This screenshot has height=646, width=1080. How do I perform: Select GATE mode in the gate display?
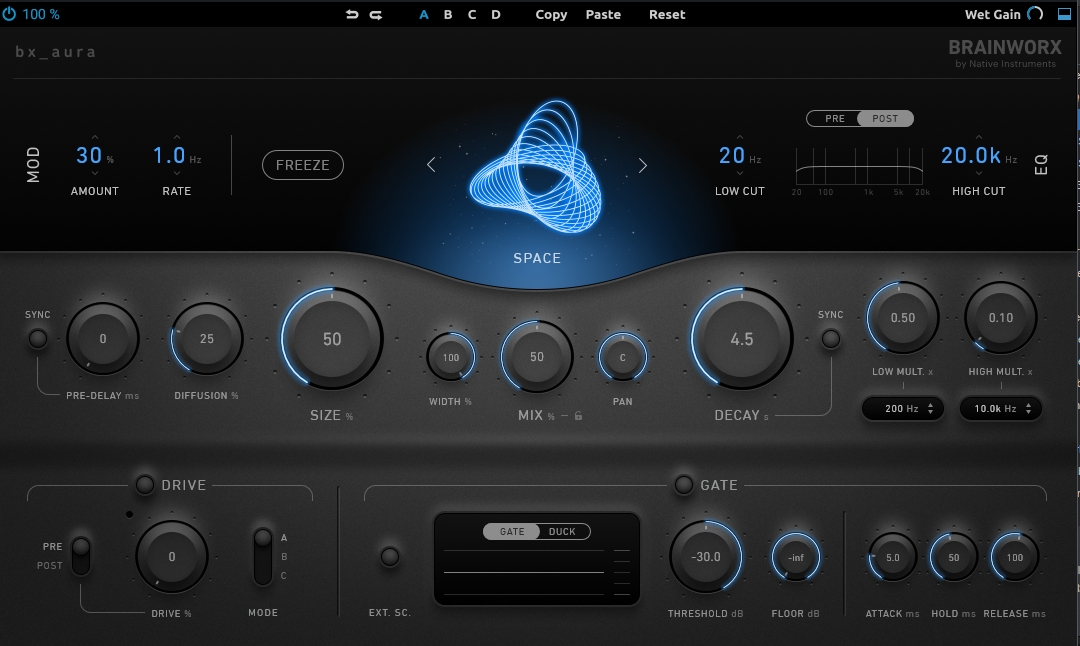[512, 532]
